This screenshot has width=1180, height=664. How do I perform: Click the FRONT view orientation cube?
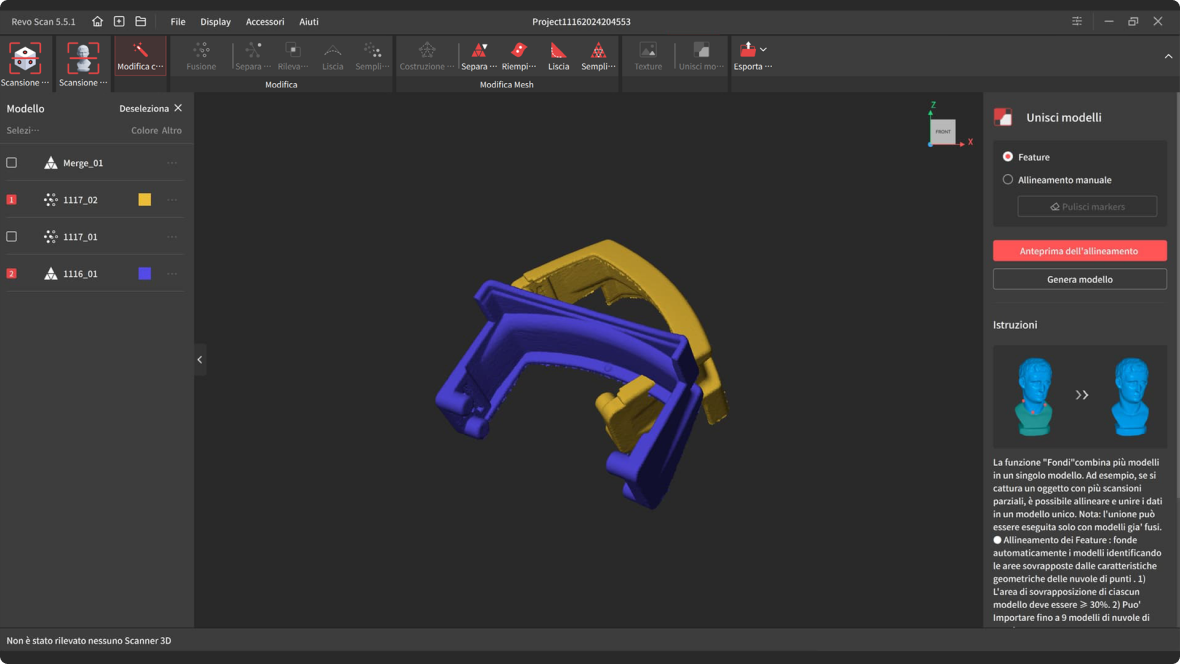[x=943, y=131]
